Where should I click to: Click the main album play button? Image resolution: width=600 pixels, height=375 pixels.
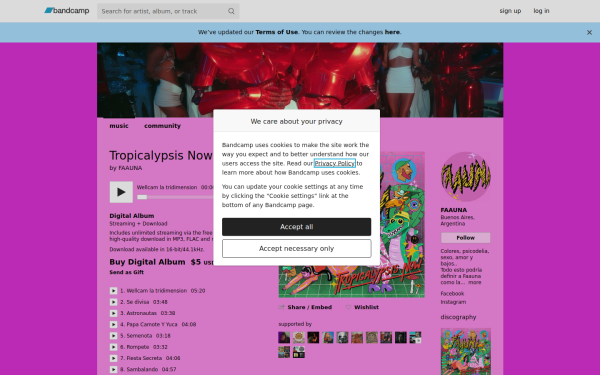click(x=121, y=192)
